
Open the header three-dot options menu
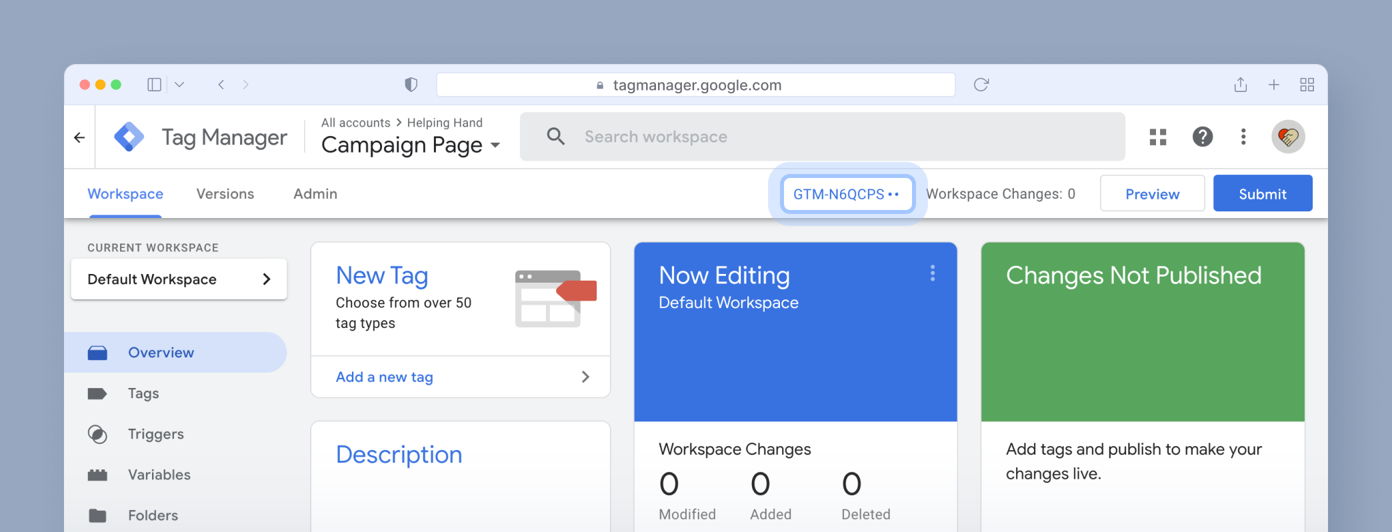(x=1243, y=137)
